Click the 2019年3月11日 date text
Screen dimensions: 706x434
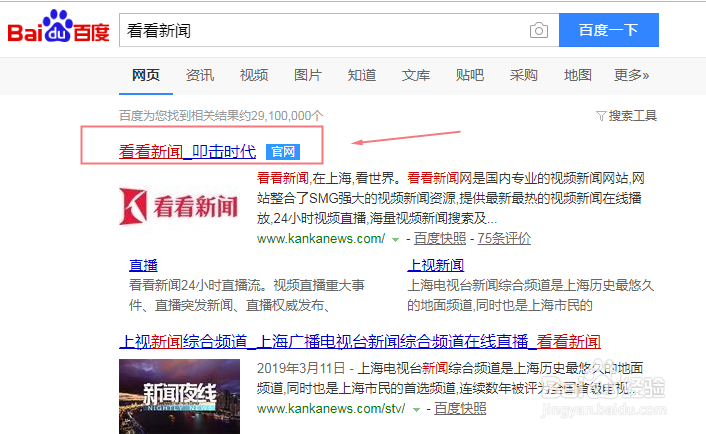pos(301,368)
